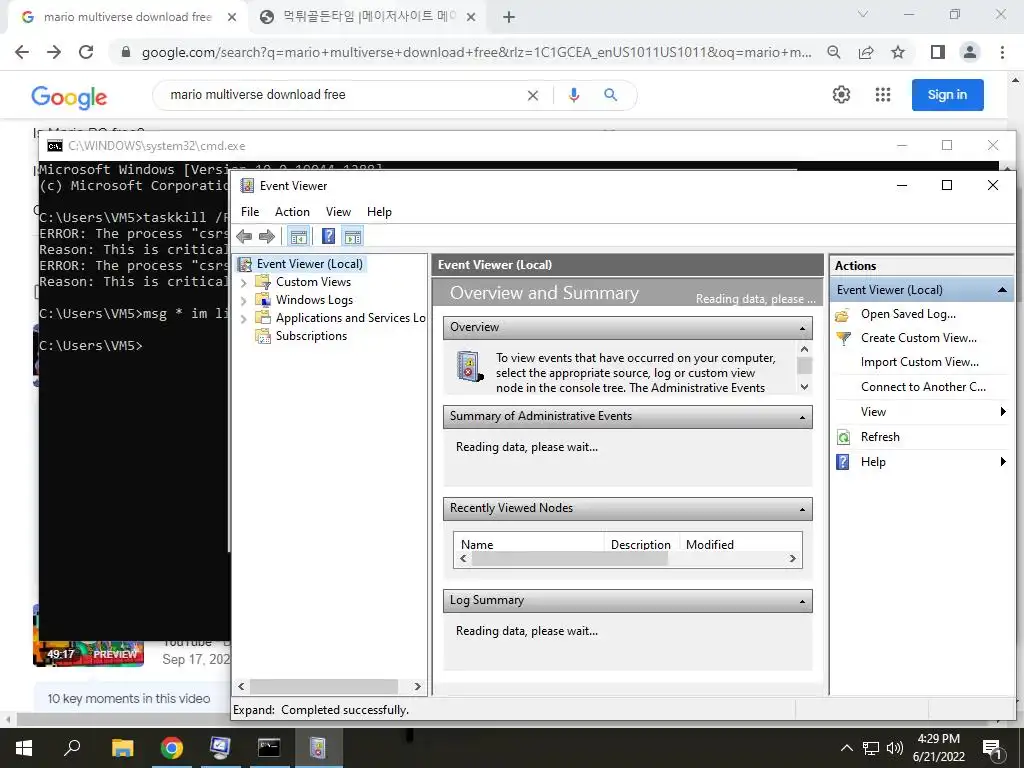Image resolution: width=1024 pixels, height=768 pixels.
Task: Collapse Summary of Administrative Events section
Action: click(803, 417)
